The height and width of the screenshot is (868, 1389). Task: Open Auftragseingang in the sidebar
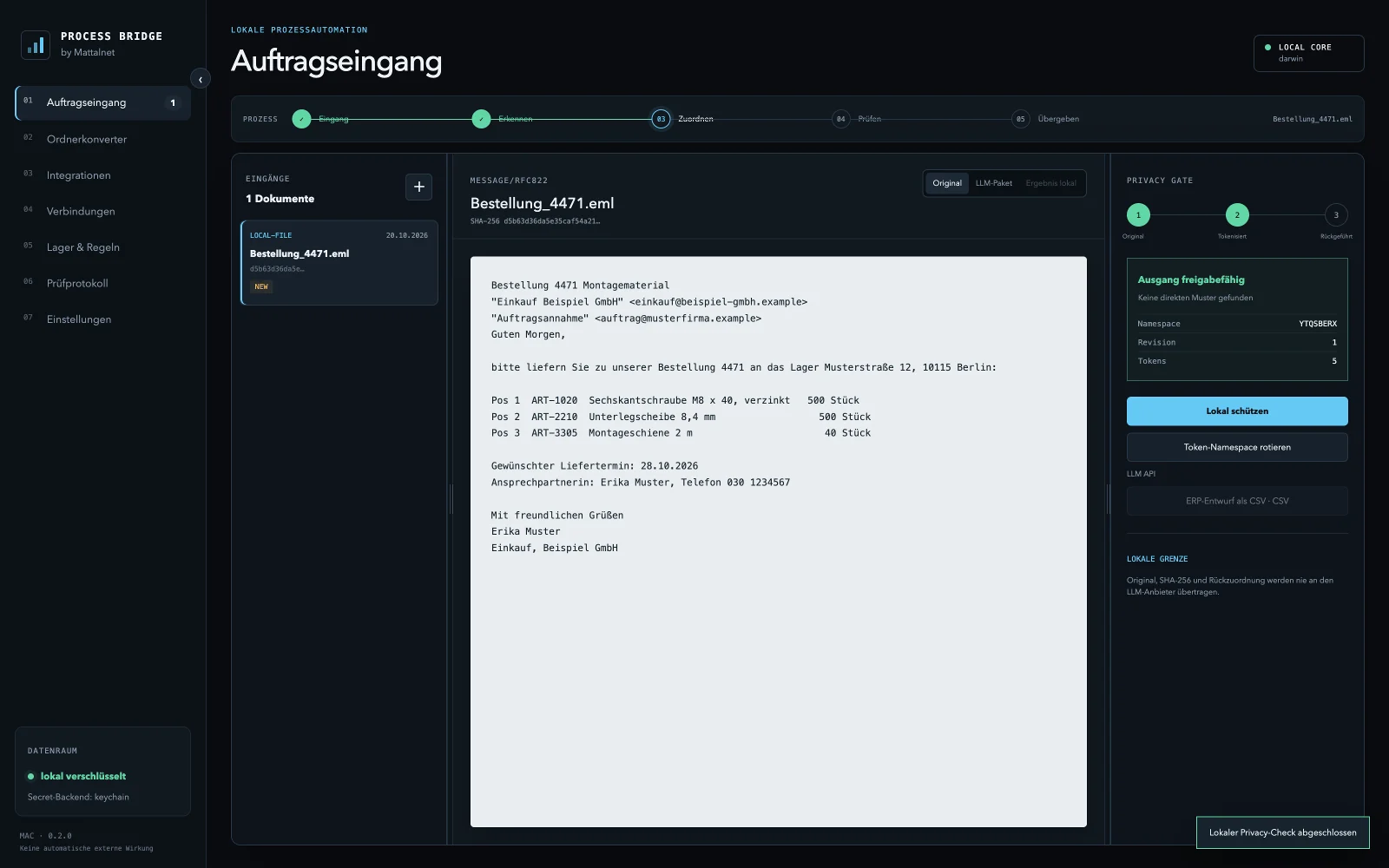coord(103,102)
